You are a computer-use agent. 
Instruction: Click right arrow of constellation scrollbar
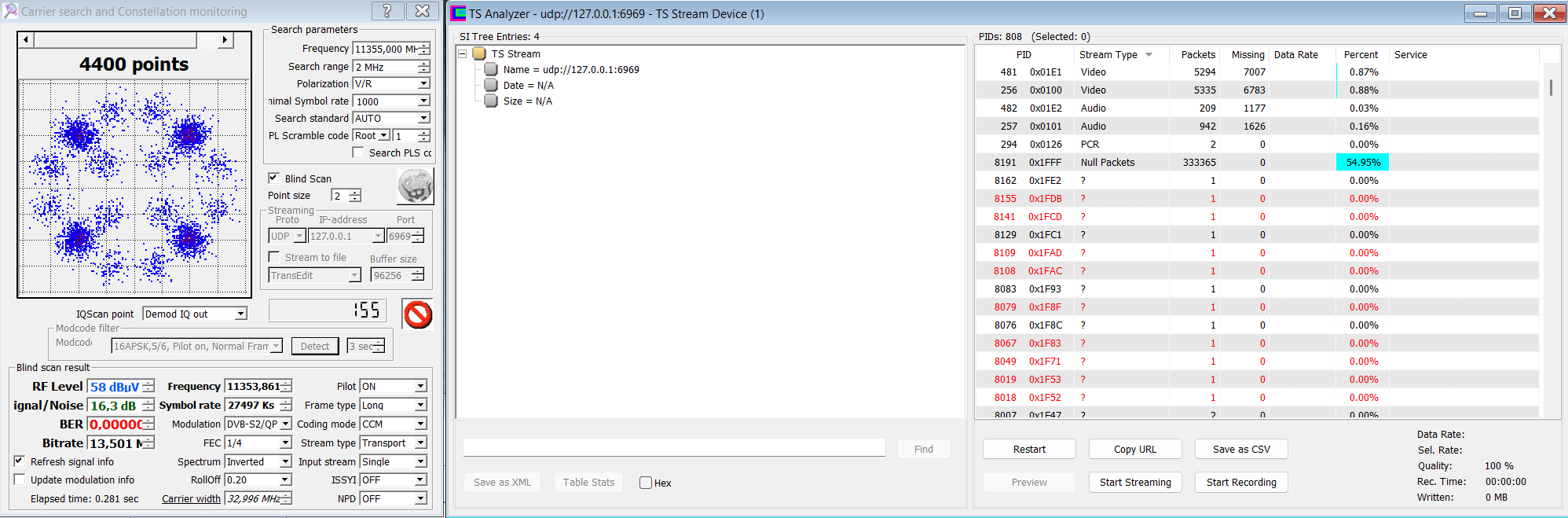point(225,39)
